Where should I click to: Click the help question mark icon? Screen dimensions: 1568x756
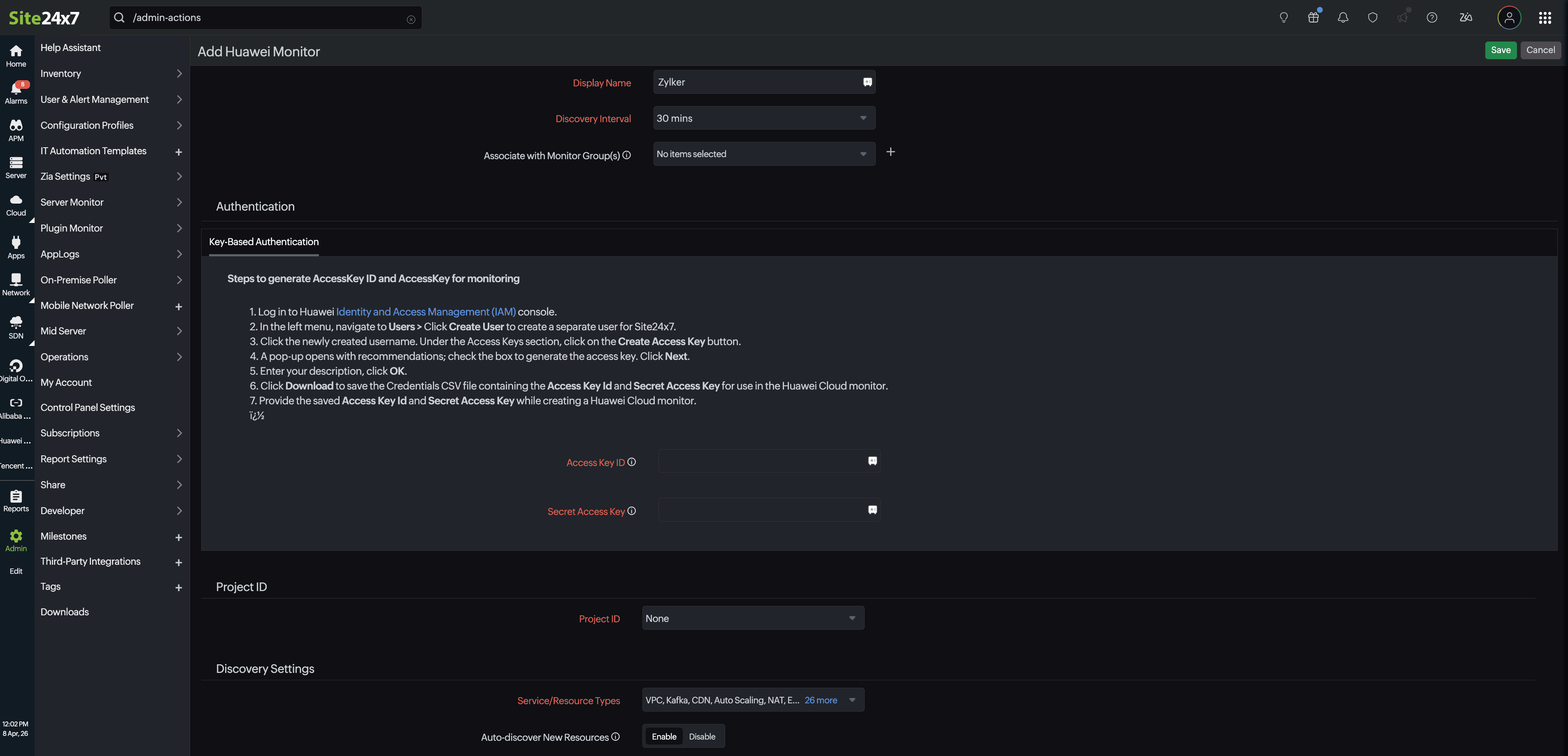[1432, 18]
